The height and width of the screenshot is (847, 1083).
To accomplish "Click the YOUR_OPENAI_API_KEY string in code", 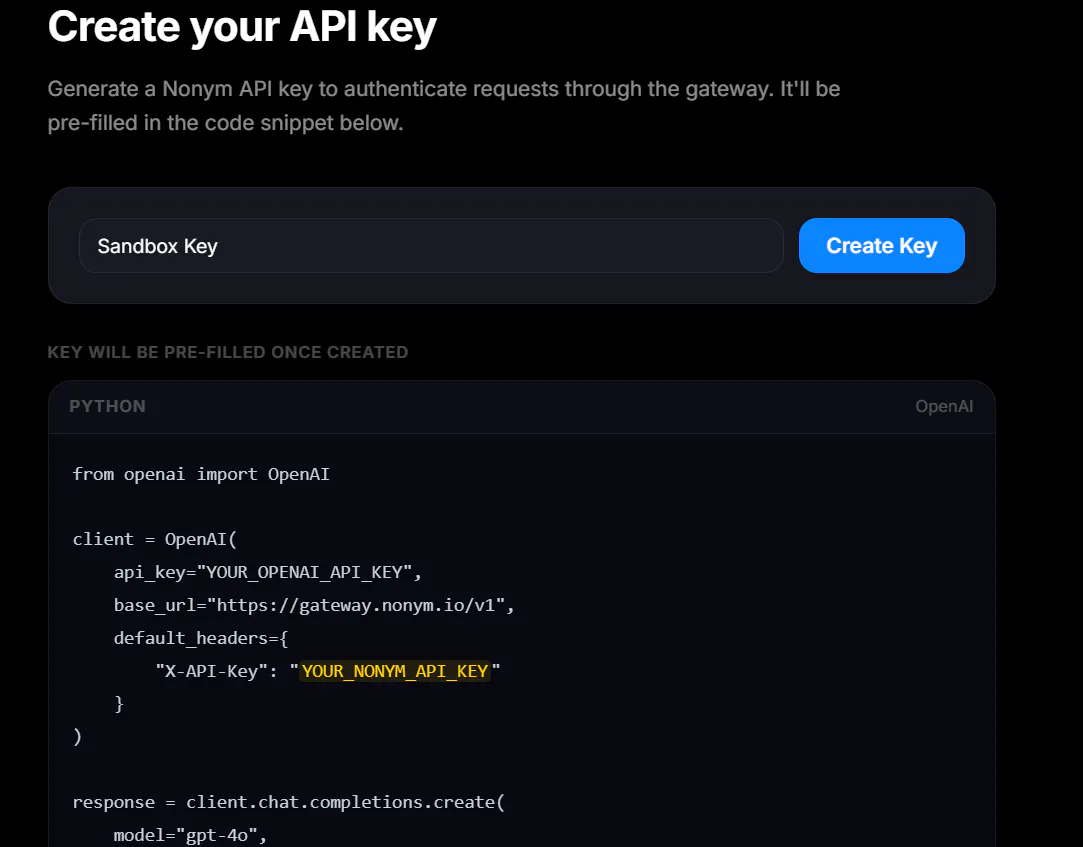I will click(304, 572).
